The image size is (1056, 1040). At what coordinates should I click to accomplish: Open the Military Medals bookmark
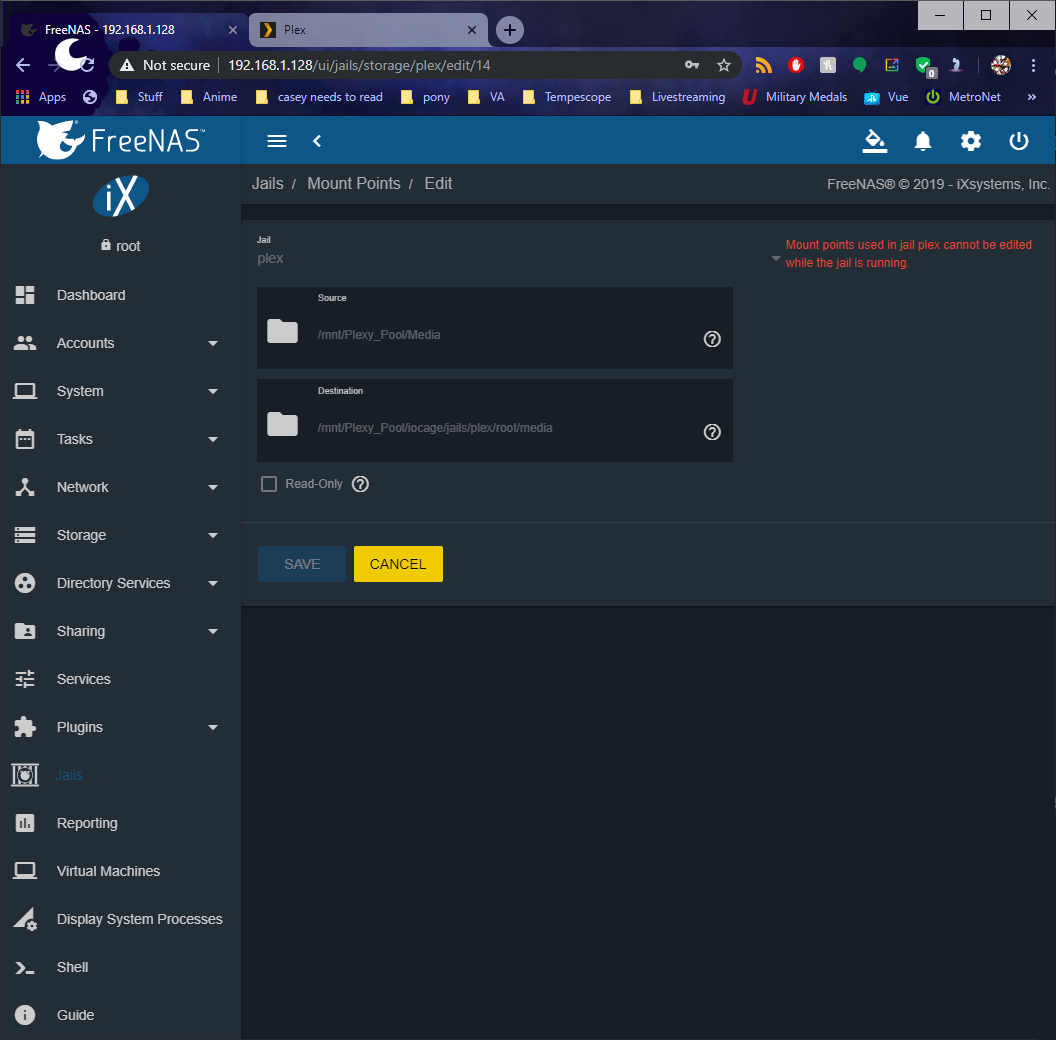[x=795, y=97]
